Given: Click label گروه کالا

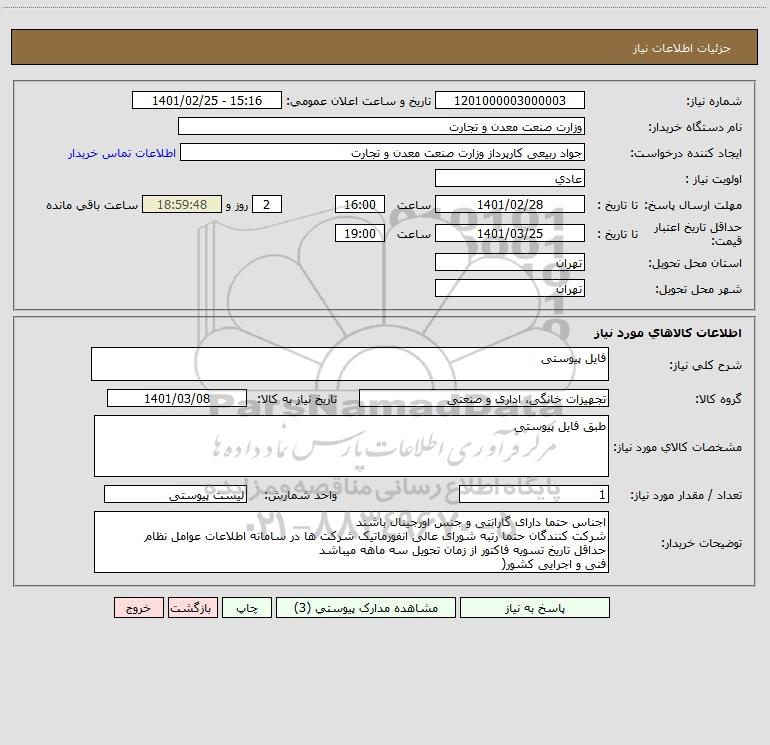Looking at the screenshot, I should 719,399.
